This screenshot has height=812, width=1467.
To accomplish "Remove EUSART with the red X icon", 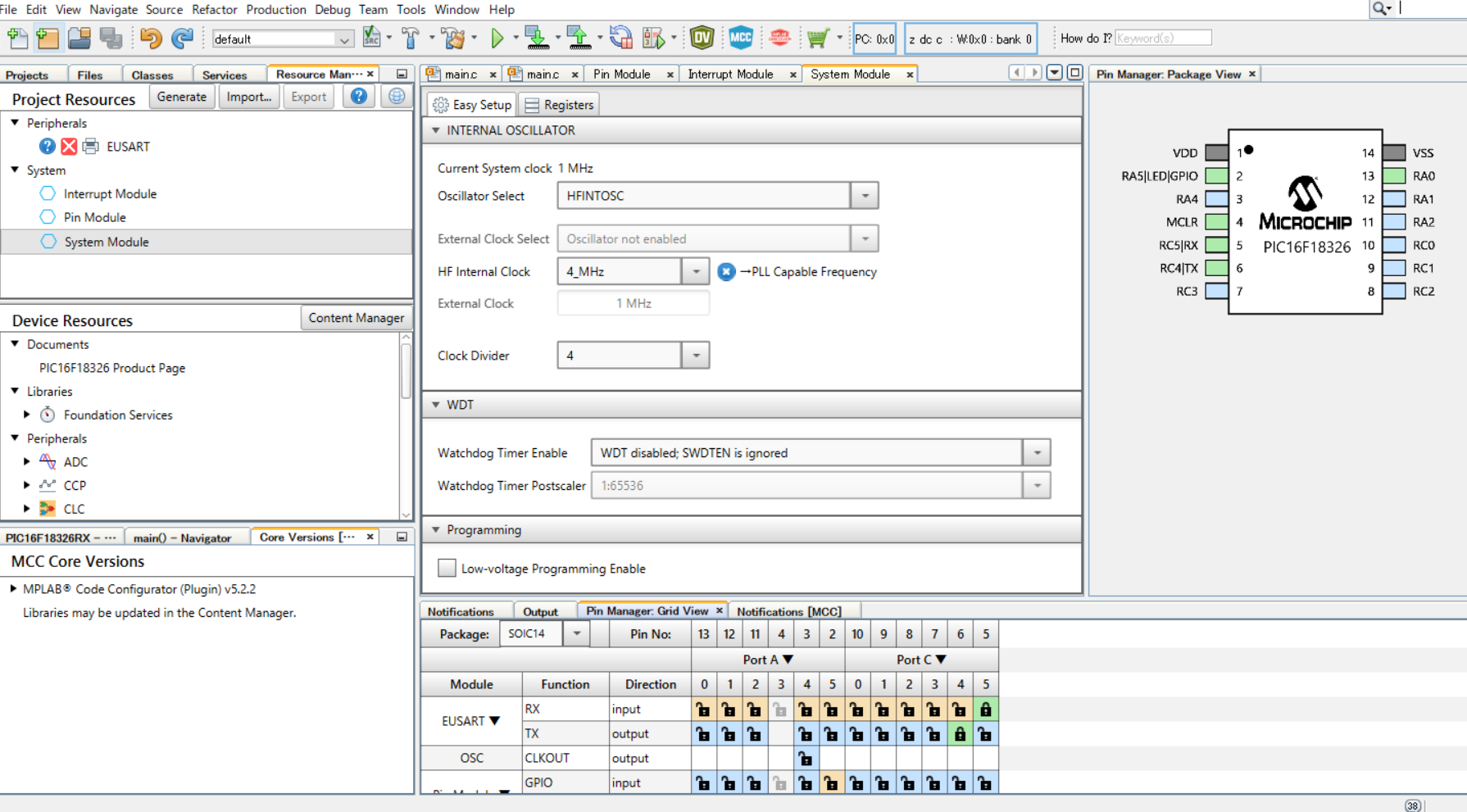I will pyautogui.click(x=69, y=147).
